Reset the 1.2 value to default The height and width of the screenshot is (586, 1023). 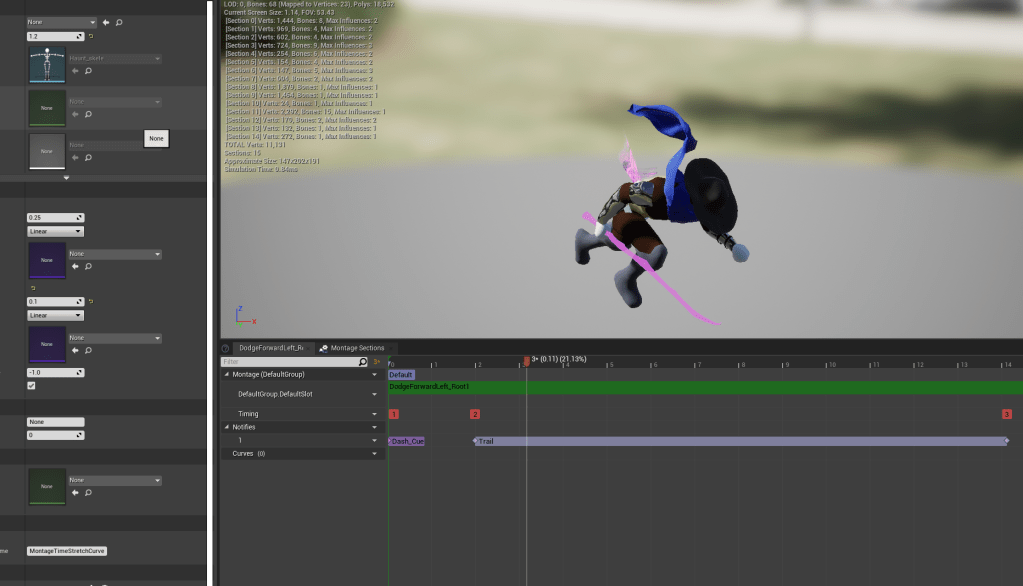click(x=91, y=36)
